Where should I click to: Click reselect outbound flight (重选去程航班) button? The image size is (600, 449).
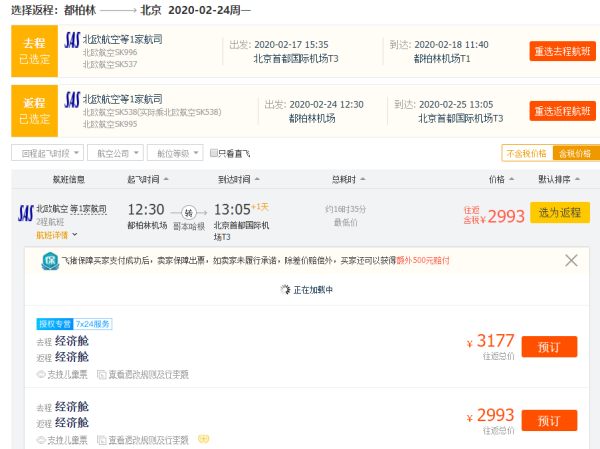(x=562, y=52)
